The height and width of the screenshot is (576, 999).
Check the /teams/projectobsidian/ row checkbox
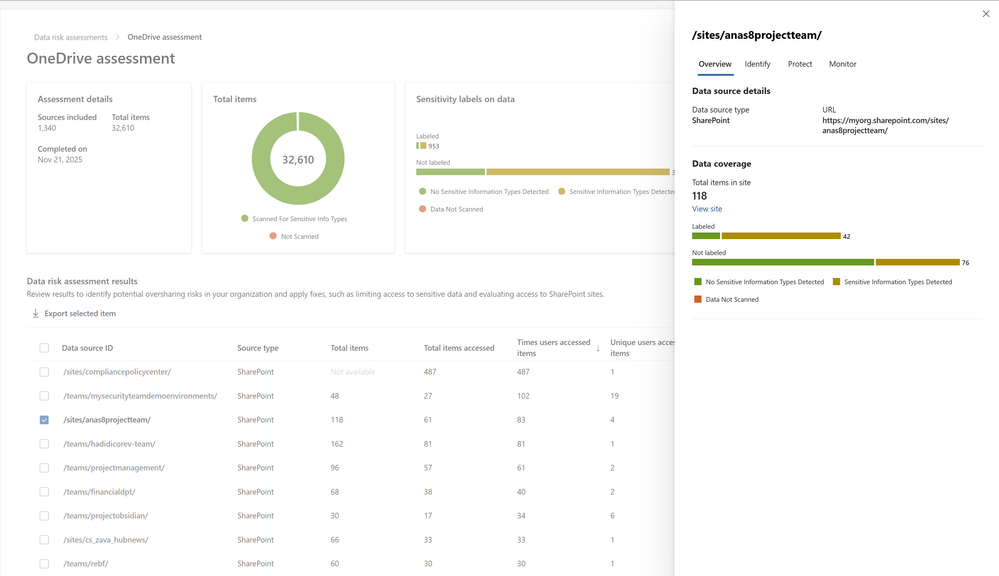click(44, 515)
